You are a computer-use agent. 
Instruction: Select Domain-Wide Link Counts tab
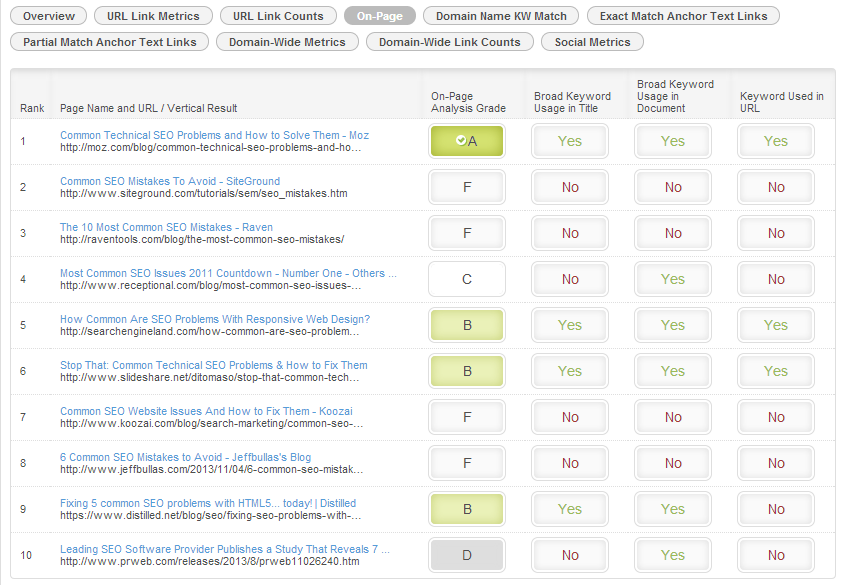pos(449,42)
